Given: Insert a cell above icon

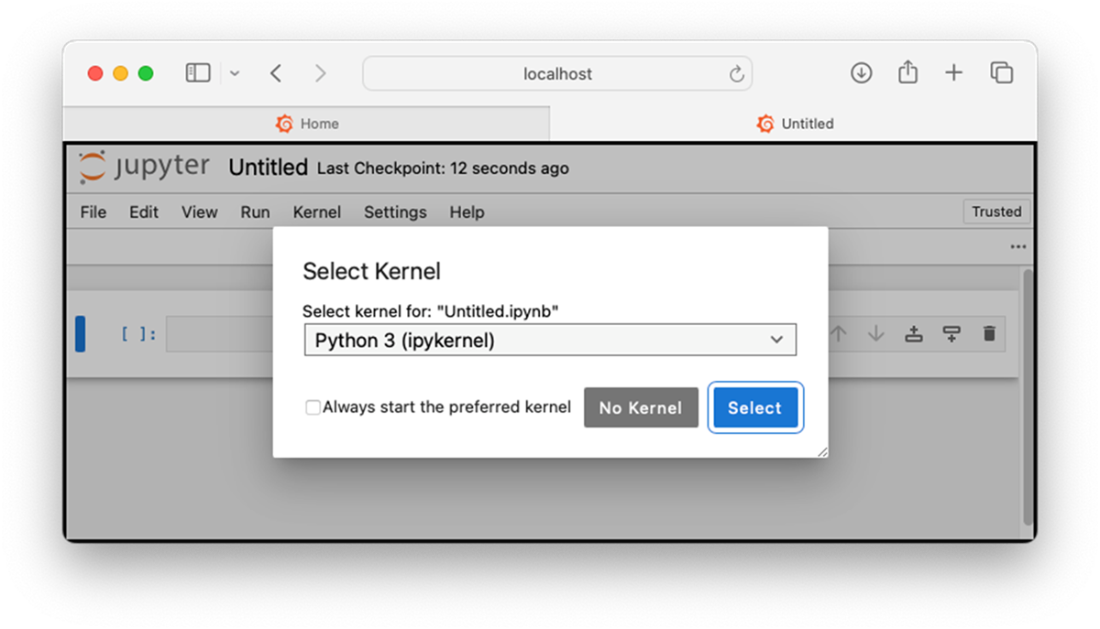Looking at the screenshot, I should [913, 334].
